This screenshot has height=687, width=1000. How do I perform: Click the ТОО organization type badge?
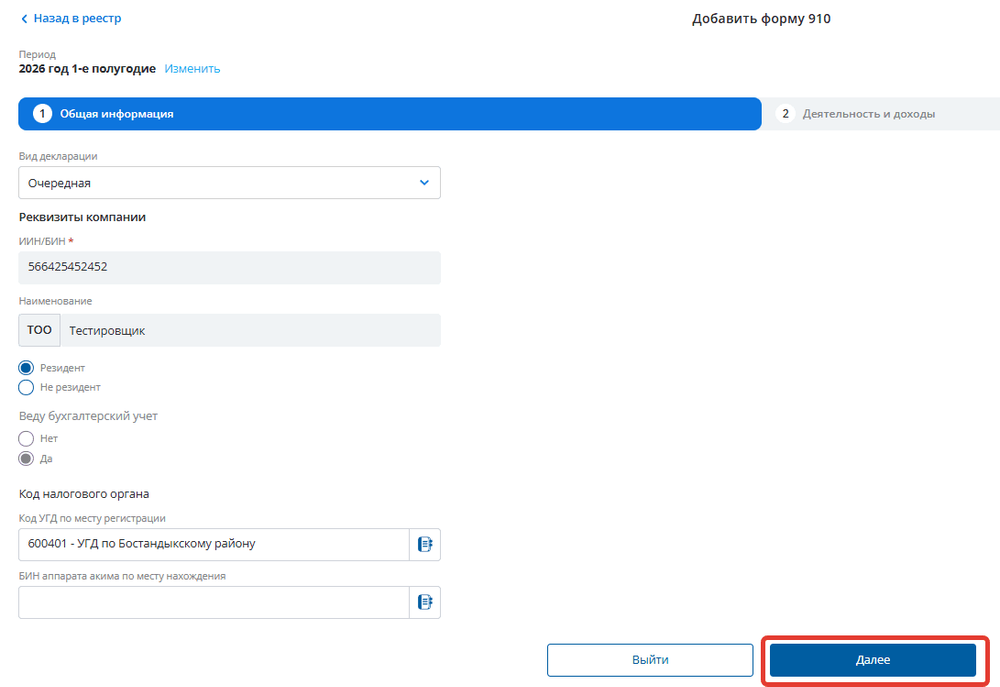point(40,330)
